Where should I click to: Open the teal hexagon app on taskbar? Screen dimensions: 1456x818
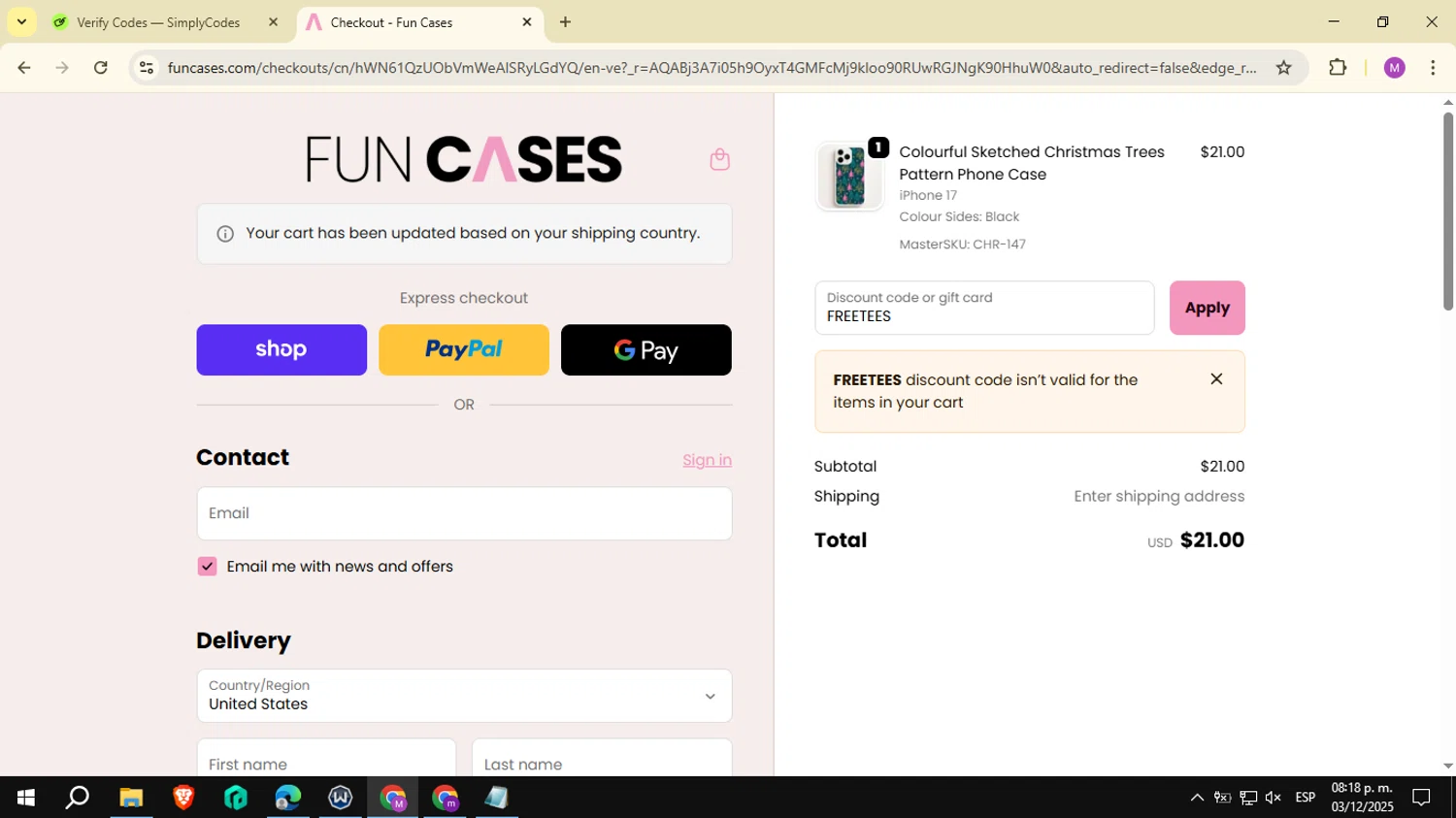click(236, 798)
